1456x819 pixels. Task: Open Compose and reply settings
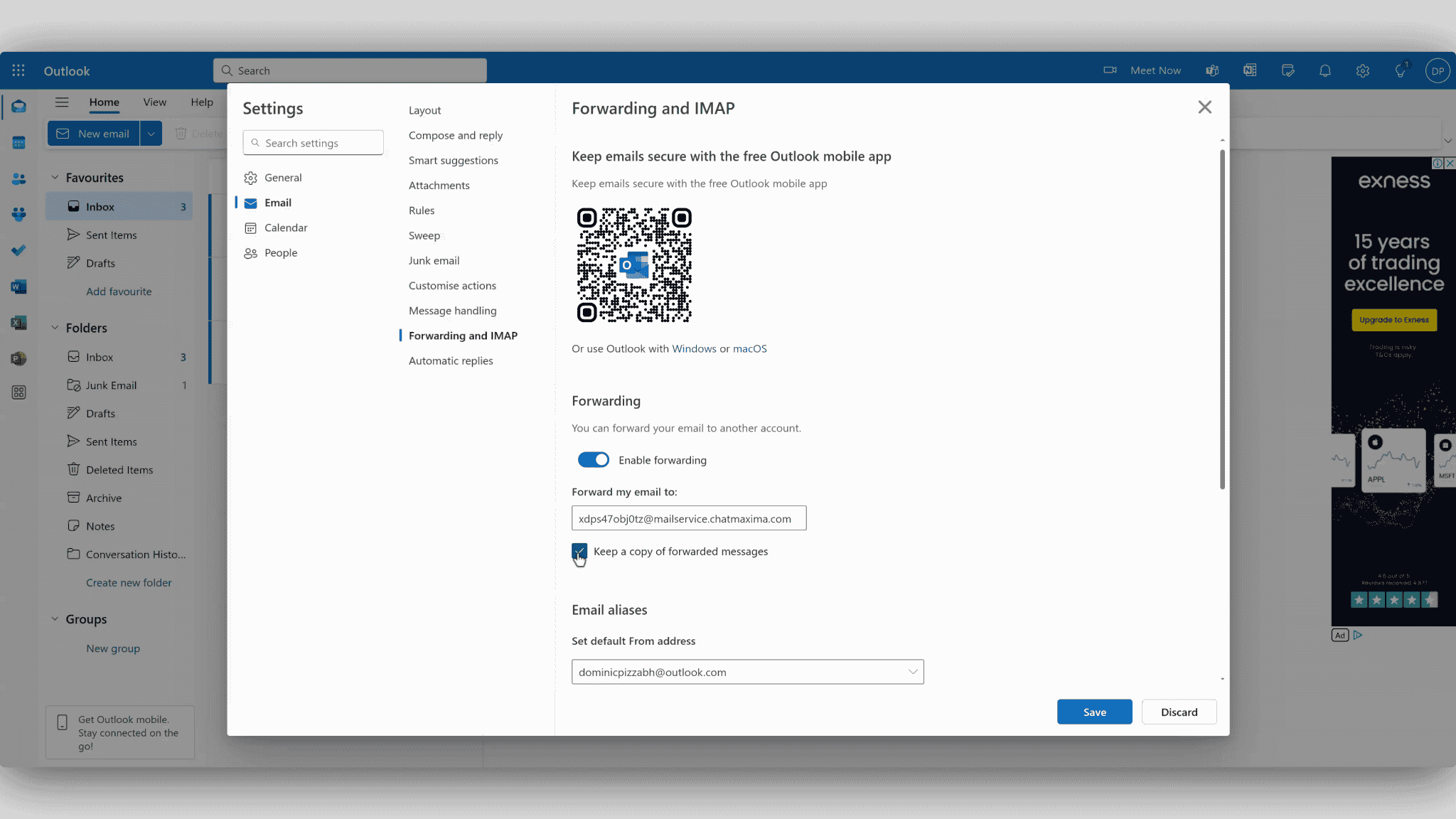pyautogui.click(x=456, y=136)
